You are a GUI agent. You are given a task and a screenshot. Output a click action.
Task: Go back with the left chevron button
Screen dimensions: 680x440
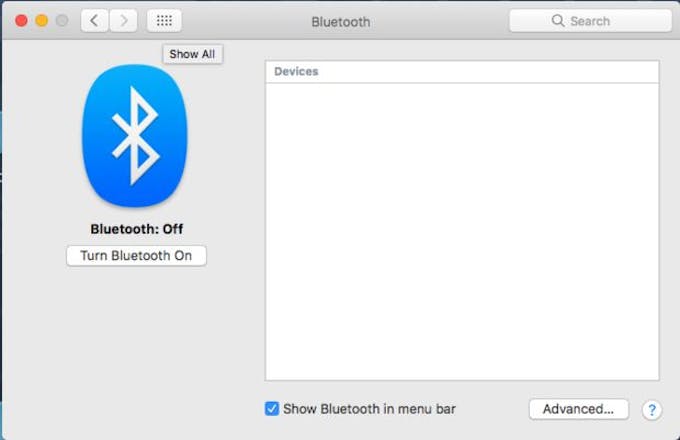[94, 20]
